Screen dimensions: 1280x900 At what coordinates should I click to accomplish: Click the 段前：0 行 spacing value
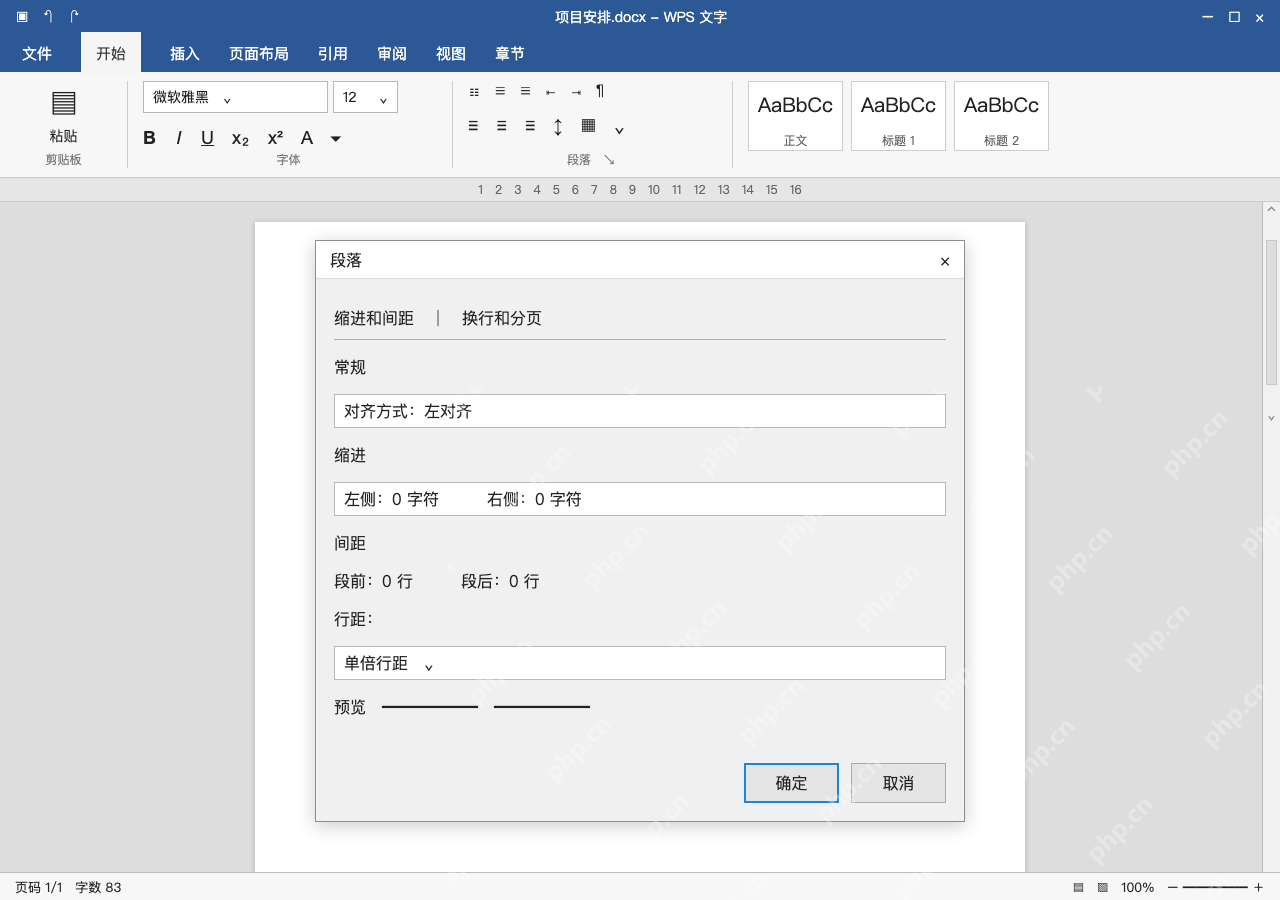point(373,581)
